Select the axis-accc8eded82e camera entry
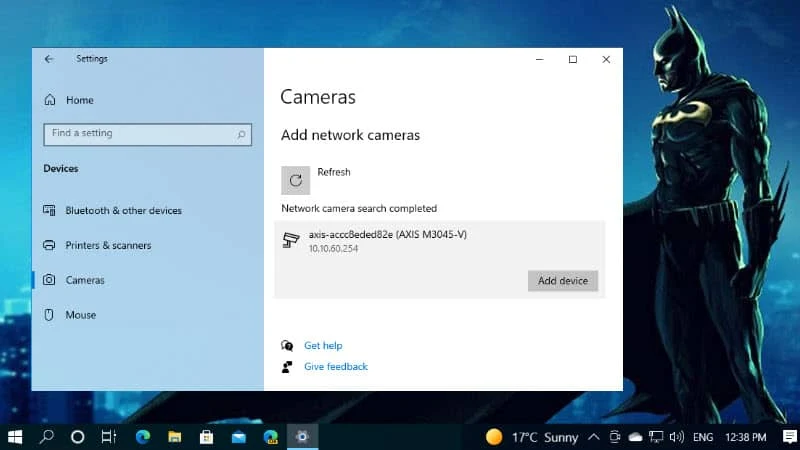 point(440,259)
